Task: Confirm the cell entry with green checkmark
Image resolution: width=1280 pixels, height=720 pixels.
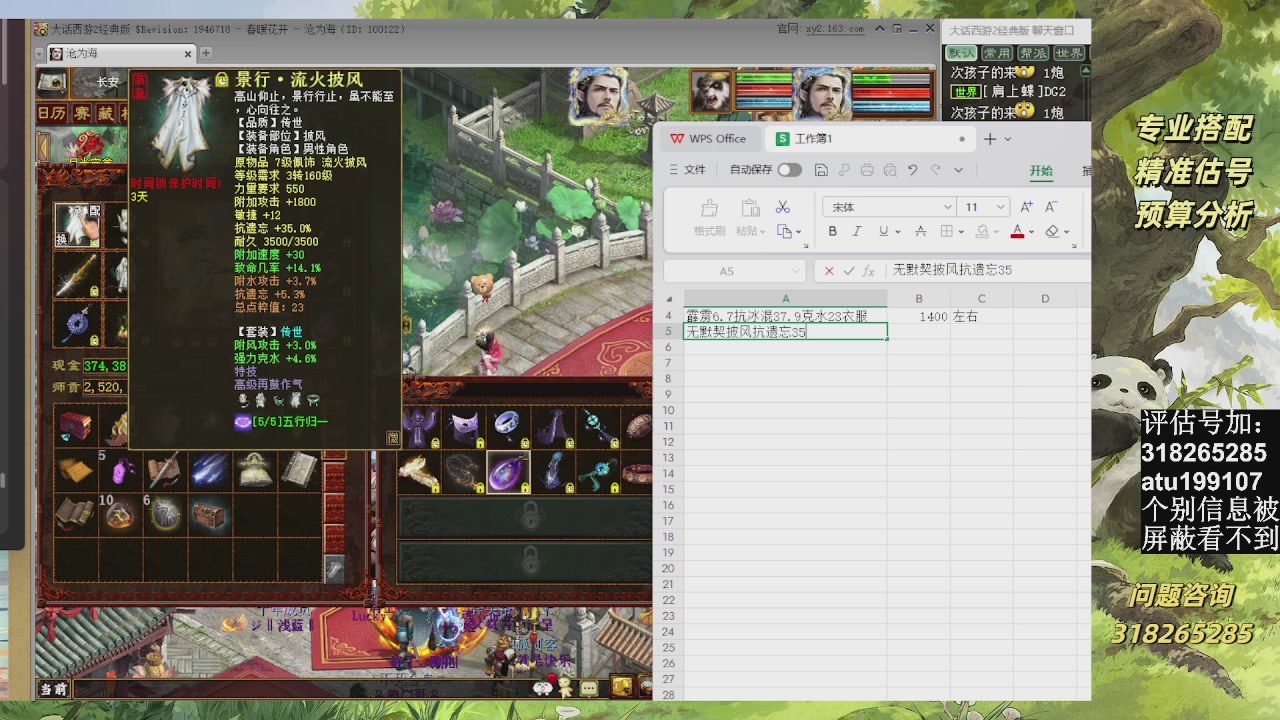Action: (849, 271)
